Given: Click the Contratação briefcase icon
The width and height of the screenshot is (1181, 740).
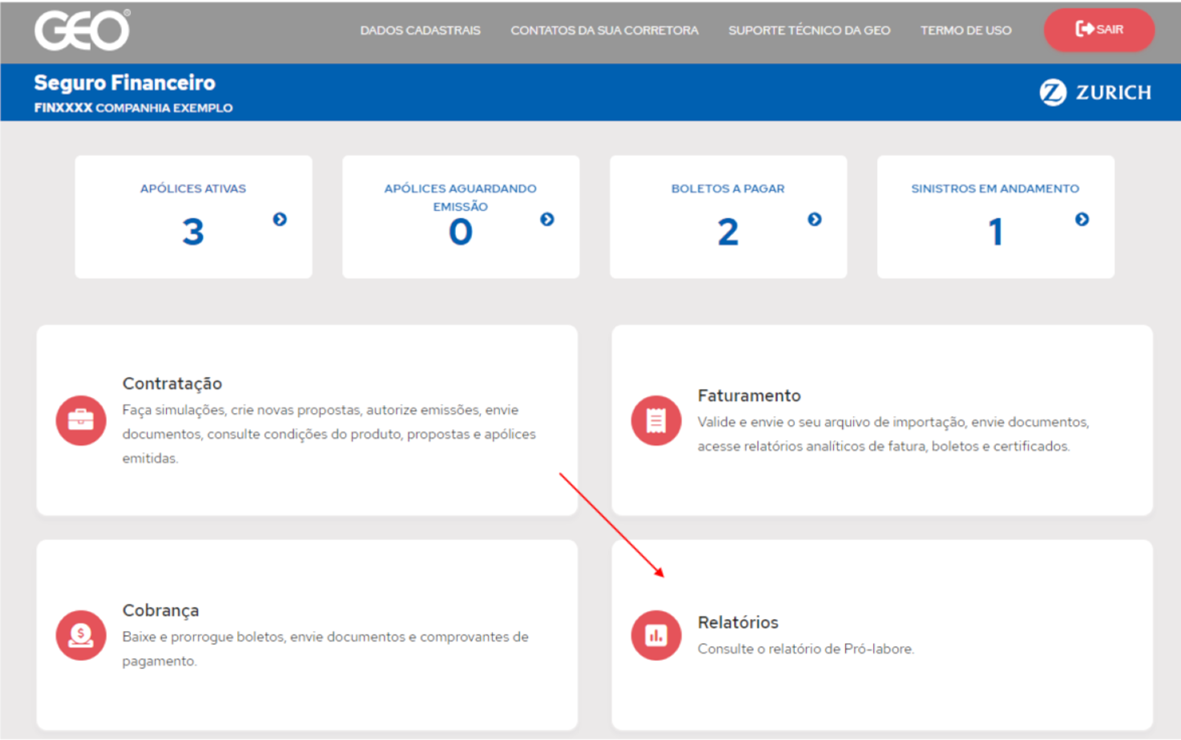Looking at the screenshot, I should click(81, 420).
